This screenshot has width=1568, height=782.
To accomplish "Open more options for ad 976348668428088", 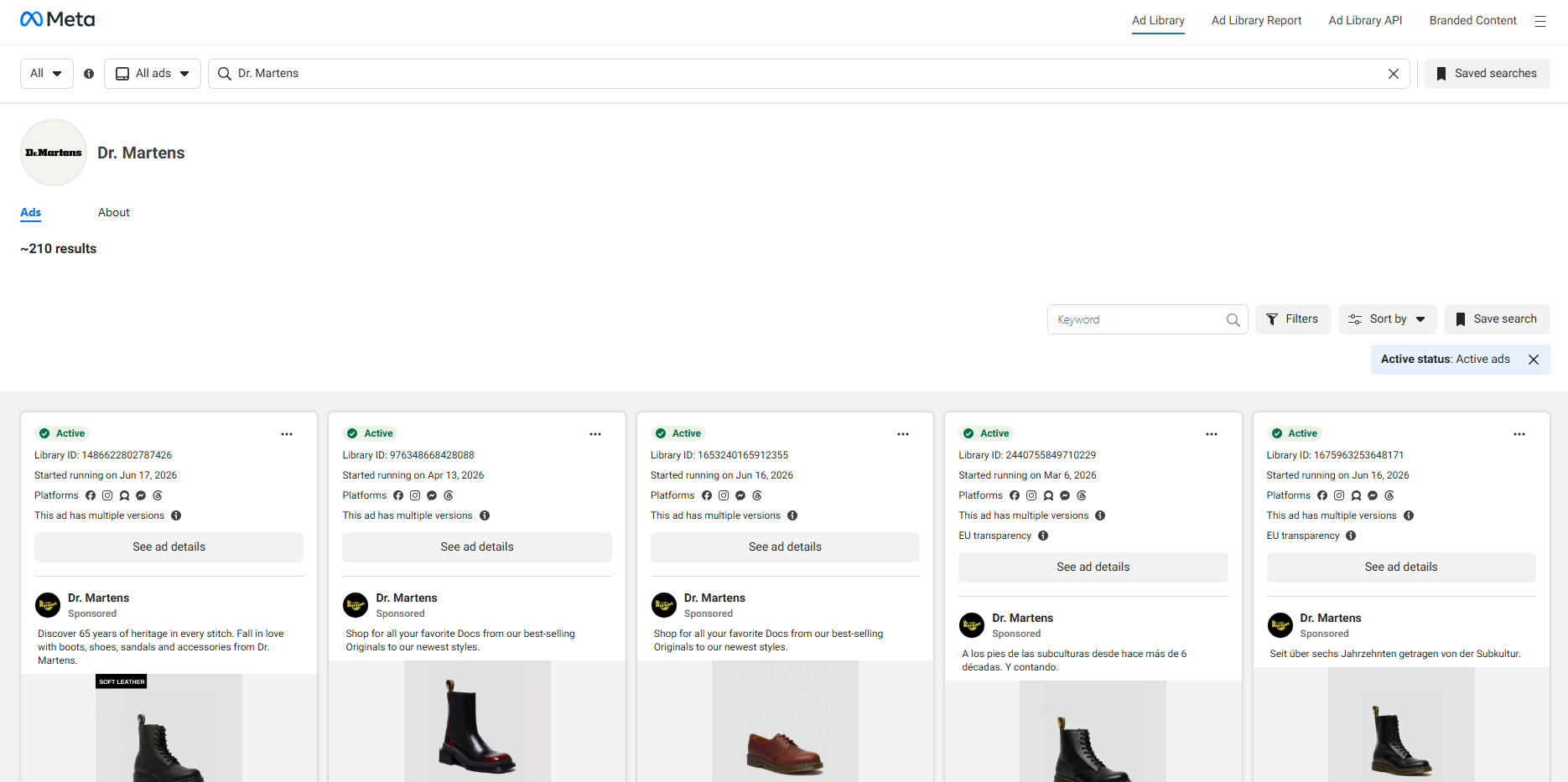I will point(595,434).
